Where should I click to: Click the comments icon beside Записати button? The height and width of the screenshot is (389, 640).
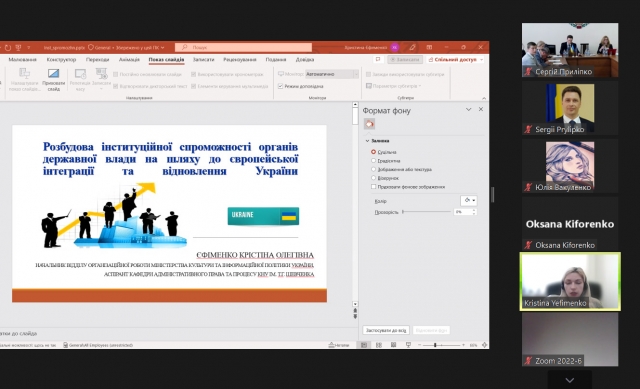[378, 60]
